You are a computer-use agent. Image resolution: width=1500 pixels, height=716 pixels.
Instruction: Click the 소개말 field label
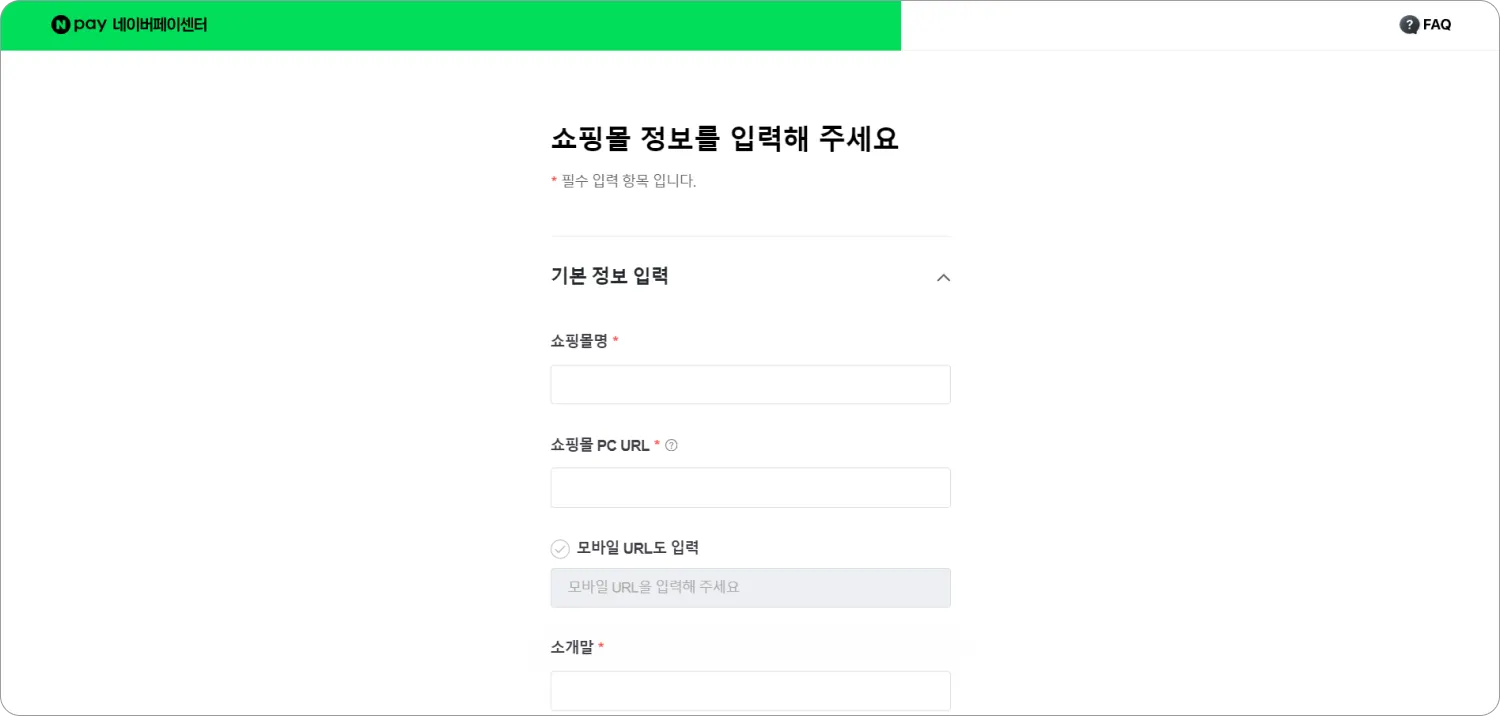[572, 647]
